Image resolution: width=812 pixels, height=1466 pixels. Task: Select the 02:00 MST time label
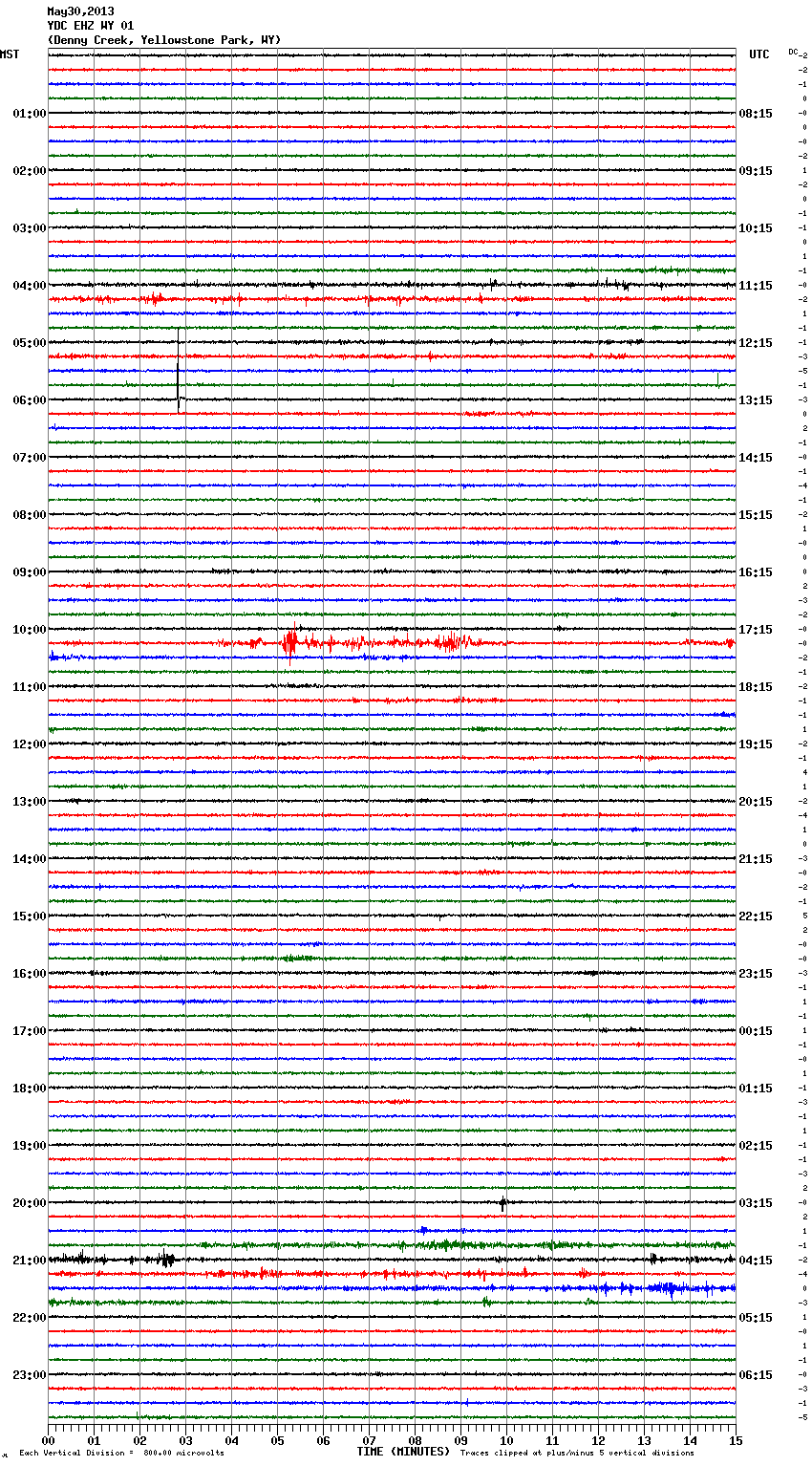[30, 171]
